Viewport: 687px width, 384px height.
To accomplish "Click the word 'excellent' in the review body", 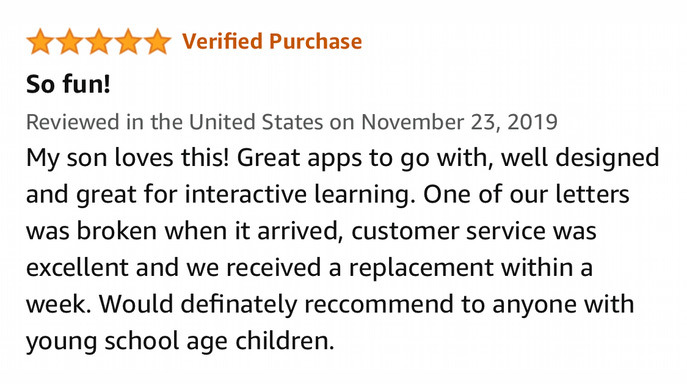I will pos(78,268).
